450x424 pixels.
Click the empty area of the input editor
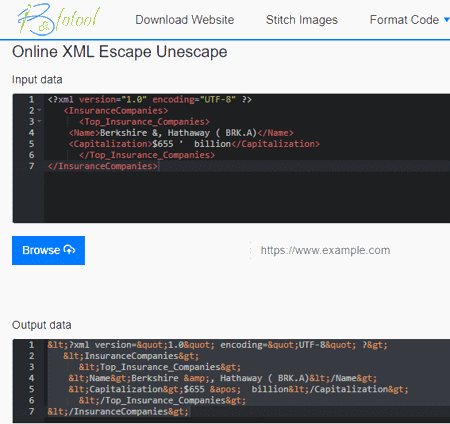pyautogui.click(x=247, y=197)
